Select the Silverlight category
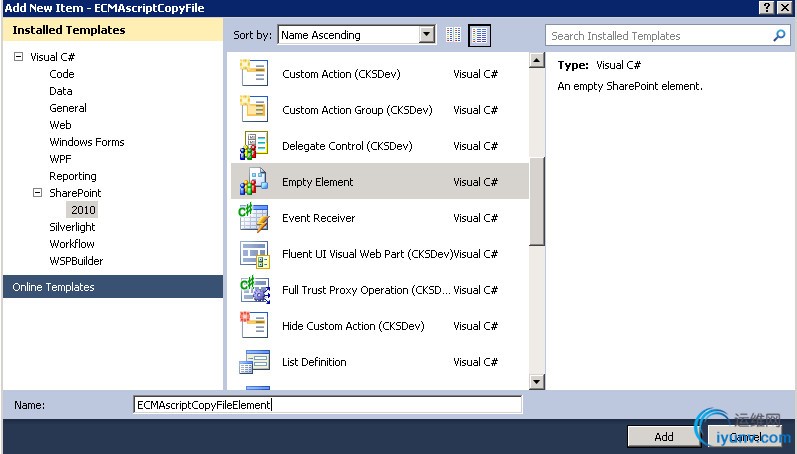The height and width of the screenshot is (454, 797). [72, 227]
